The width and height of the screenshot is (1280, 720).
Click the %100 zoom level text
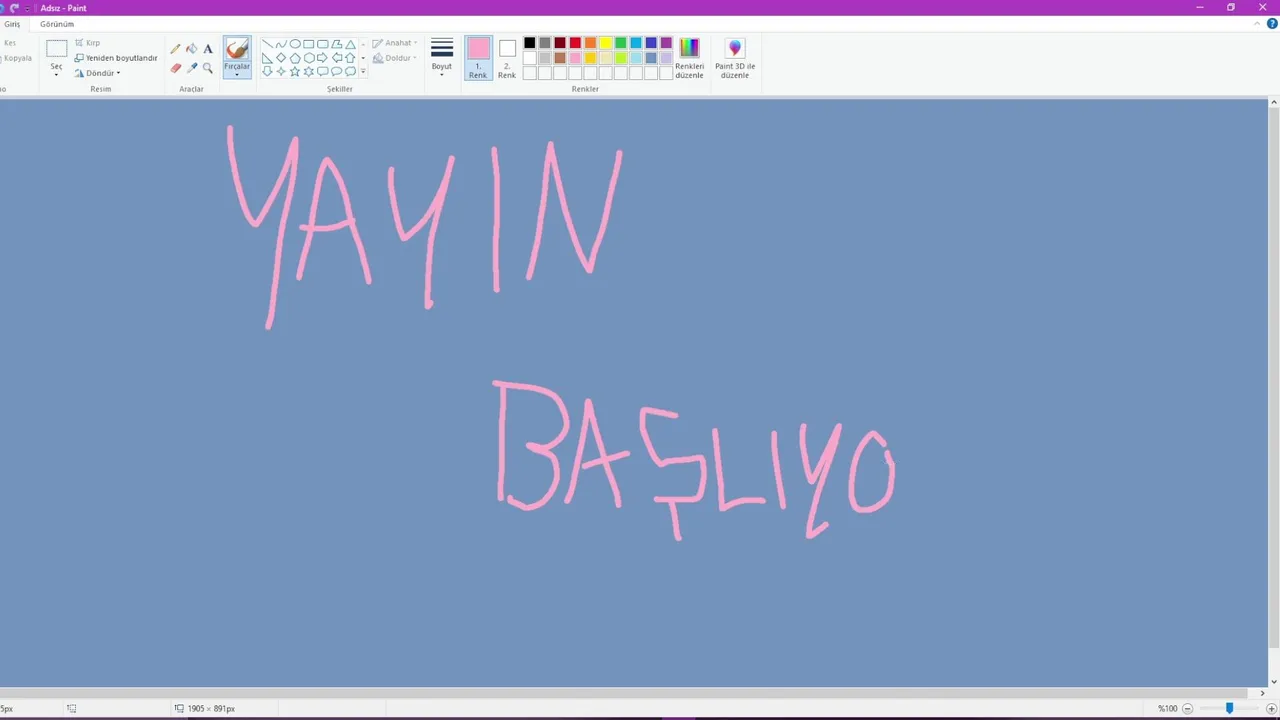[1167, 708]
